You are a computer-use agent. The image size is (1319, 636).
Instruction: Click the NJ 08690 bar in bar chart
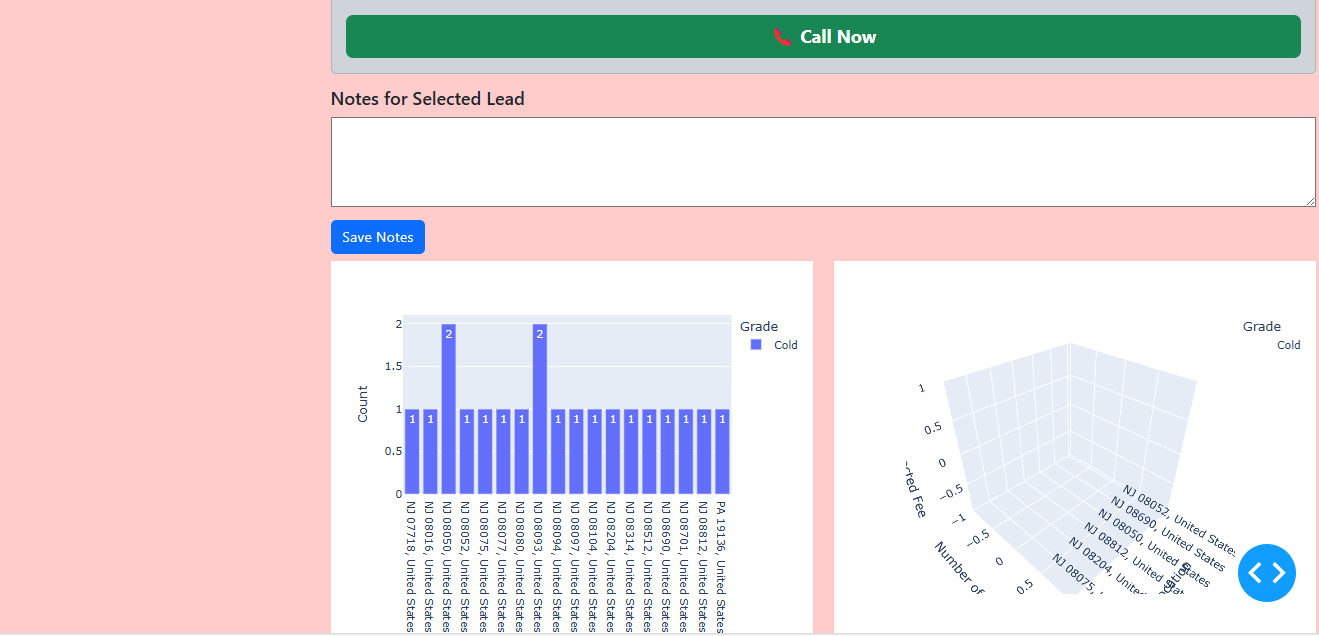[x=667, y=452]
